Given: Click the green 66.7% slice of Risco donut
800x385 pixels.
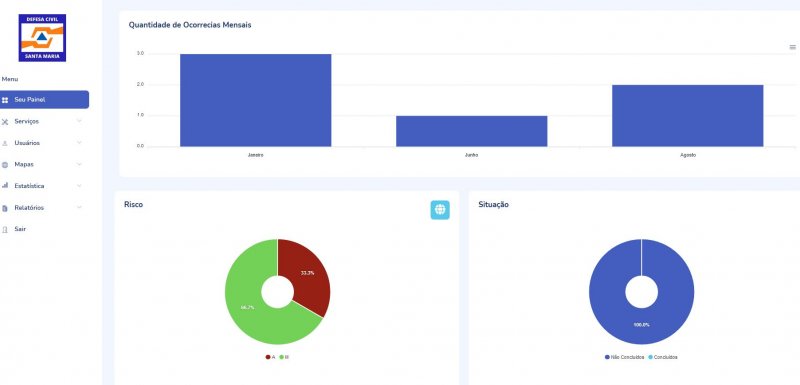Looking at the screenshot, I should [x=247, y=307].
